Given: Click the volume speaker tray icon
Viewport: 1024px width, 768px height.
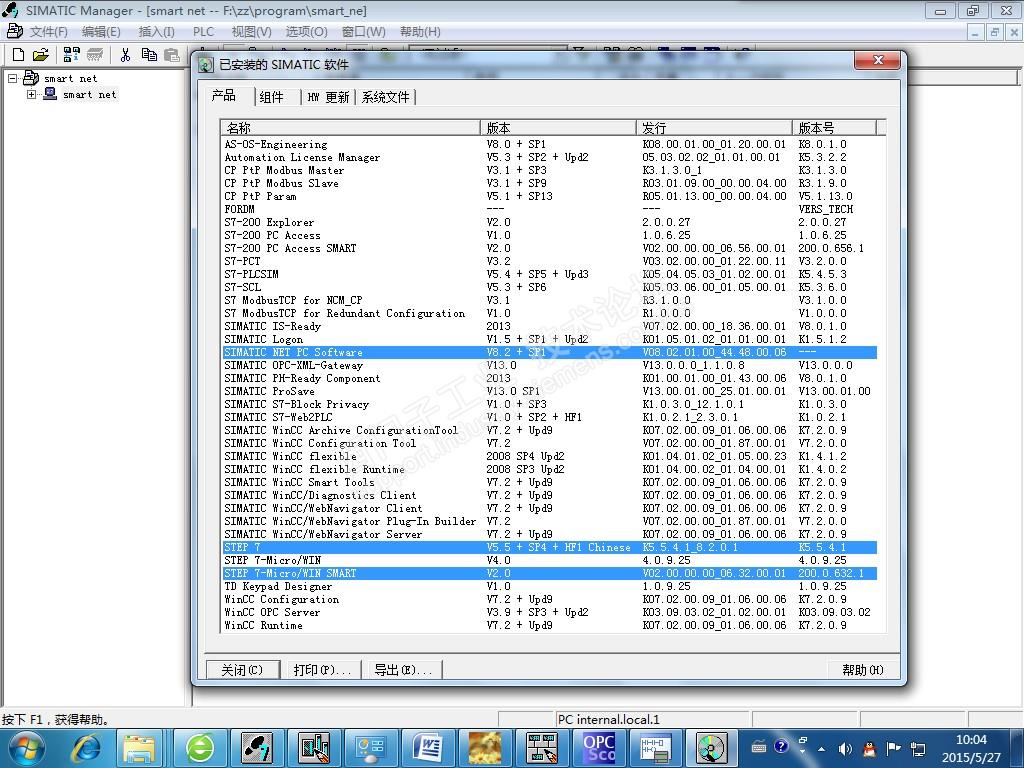Looking at the screenshot, I should tap(845, 749).
